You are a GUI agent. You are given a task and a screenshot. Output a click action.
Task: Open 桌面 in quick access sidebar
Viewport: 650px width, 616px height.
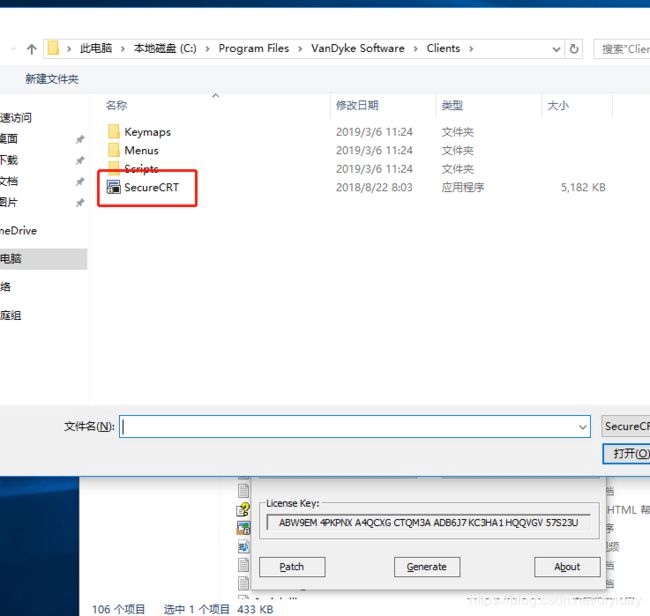[9, 138]
